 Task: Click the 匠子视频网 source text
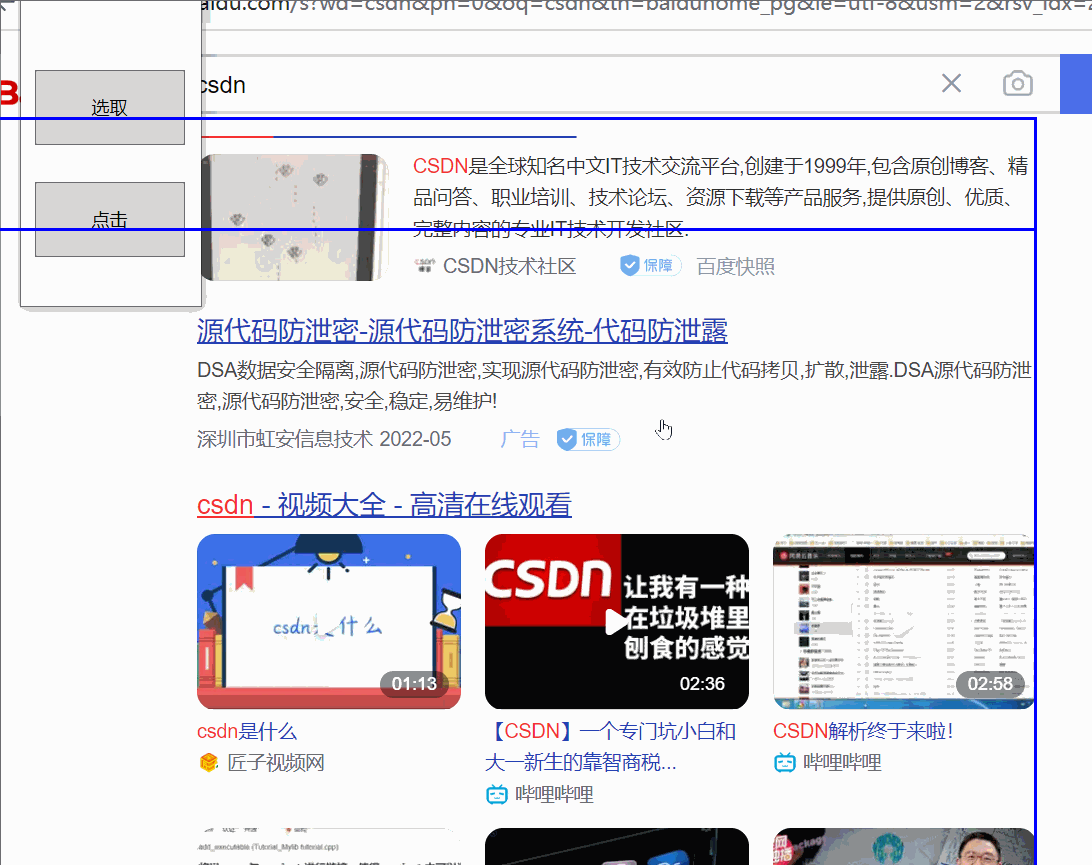click(276, 763)
